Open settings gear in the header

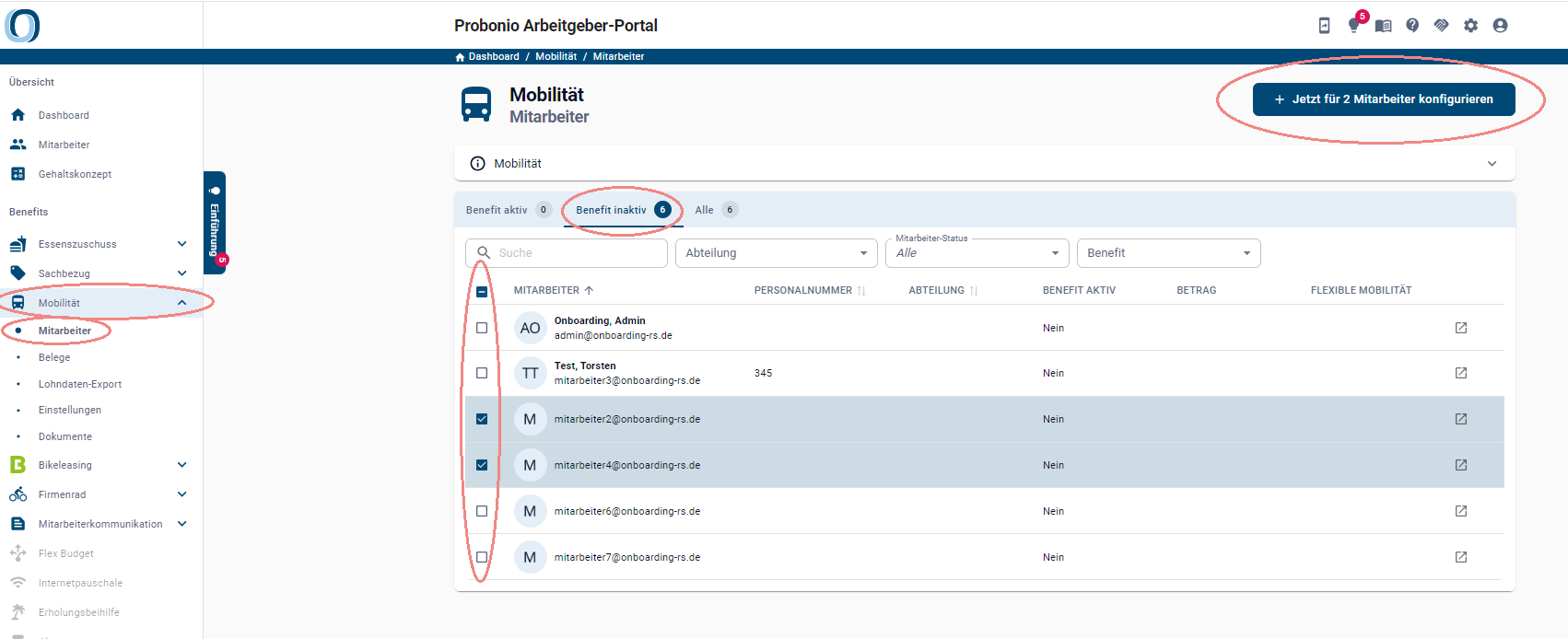click(1471, 26)
